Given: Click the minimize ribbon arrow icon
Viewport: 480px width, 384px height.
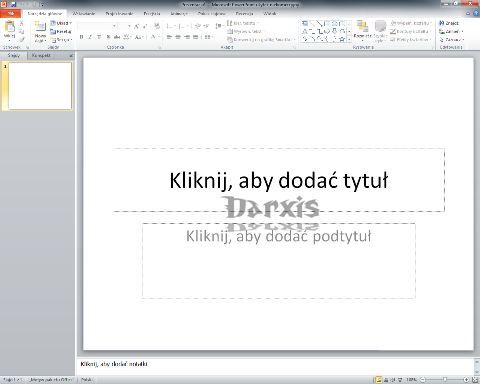Looking at the screenshot, I should 468,13.
